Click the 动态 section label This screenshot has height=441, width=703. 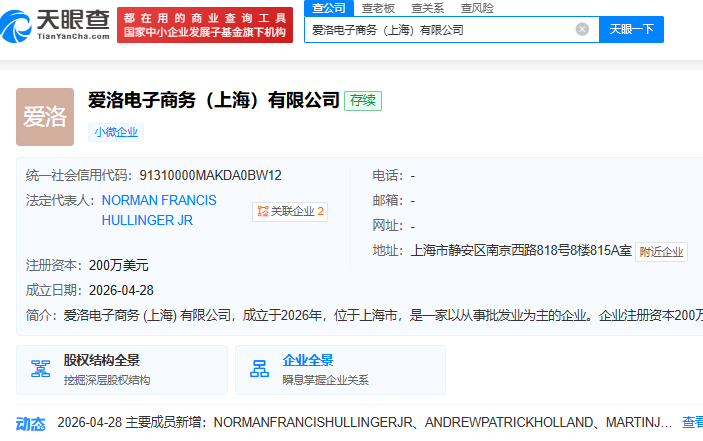(30, 424)
